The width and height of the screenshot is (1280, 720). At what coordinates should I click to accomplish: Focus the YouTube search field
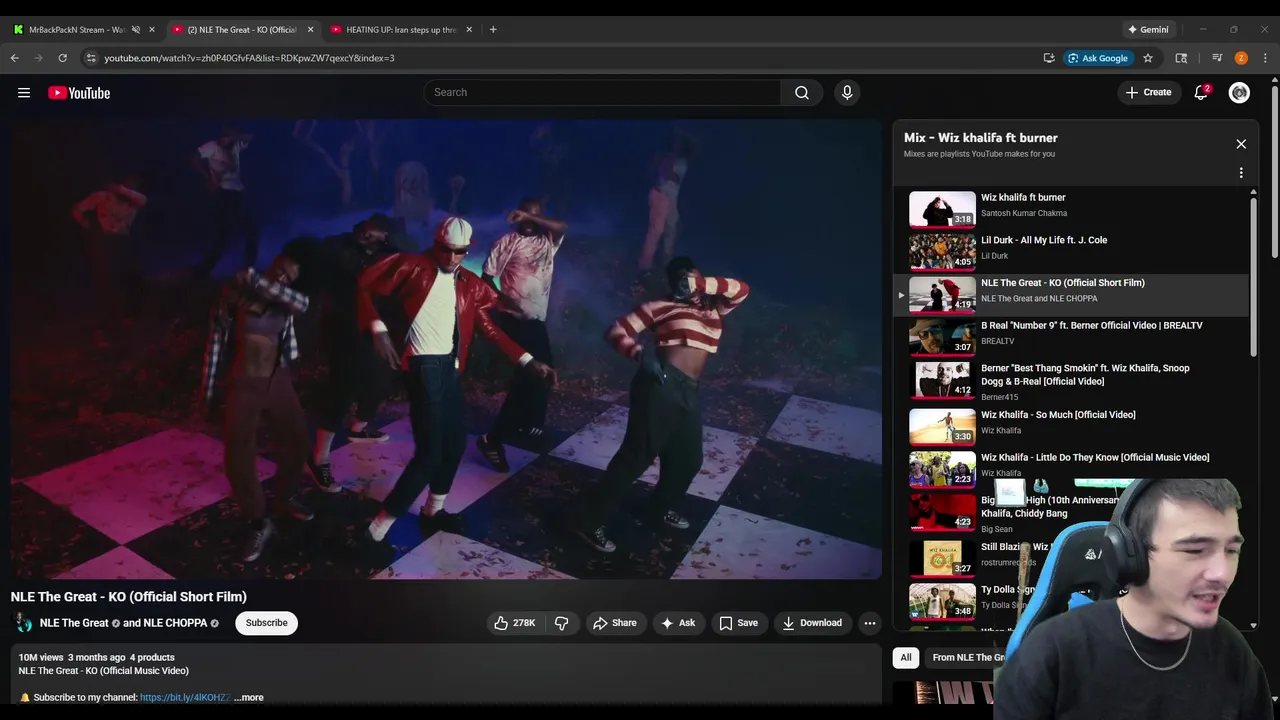[602, 93]
